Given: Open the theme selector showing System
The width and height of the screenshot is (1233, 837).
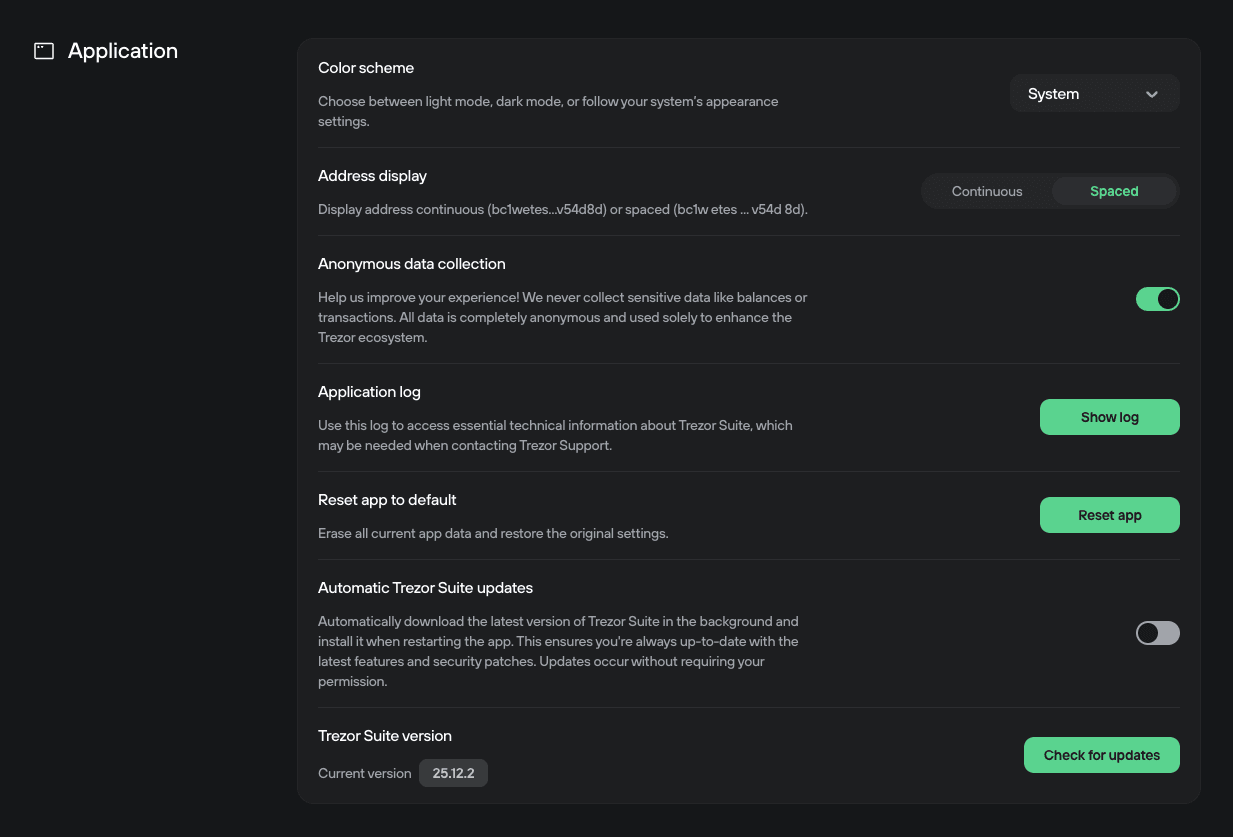Looking at the screenshot, I should [x=1094, y=93].
